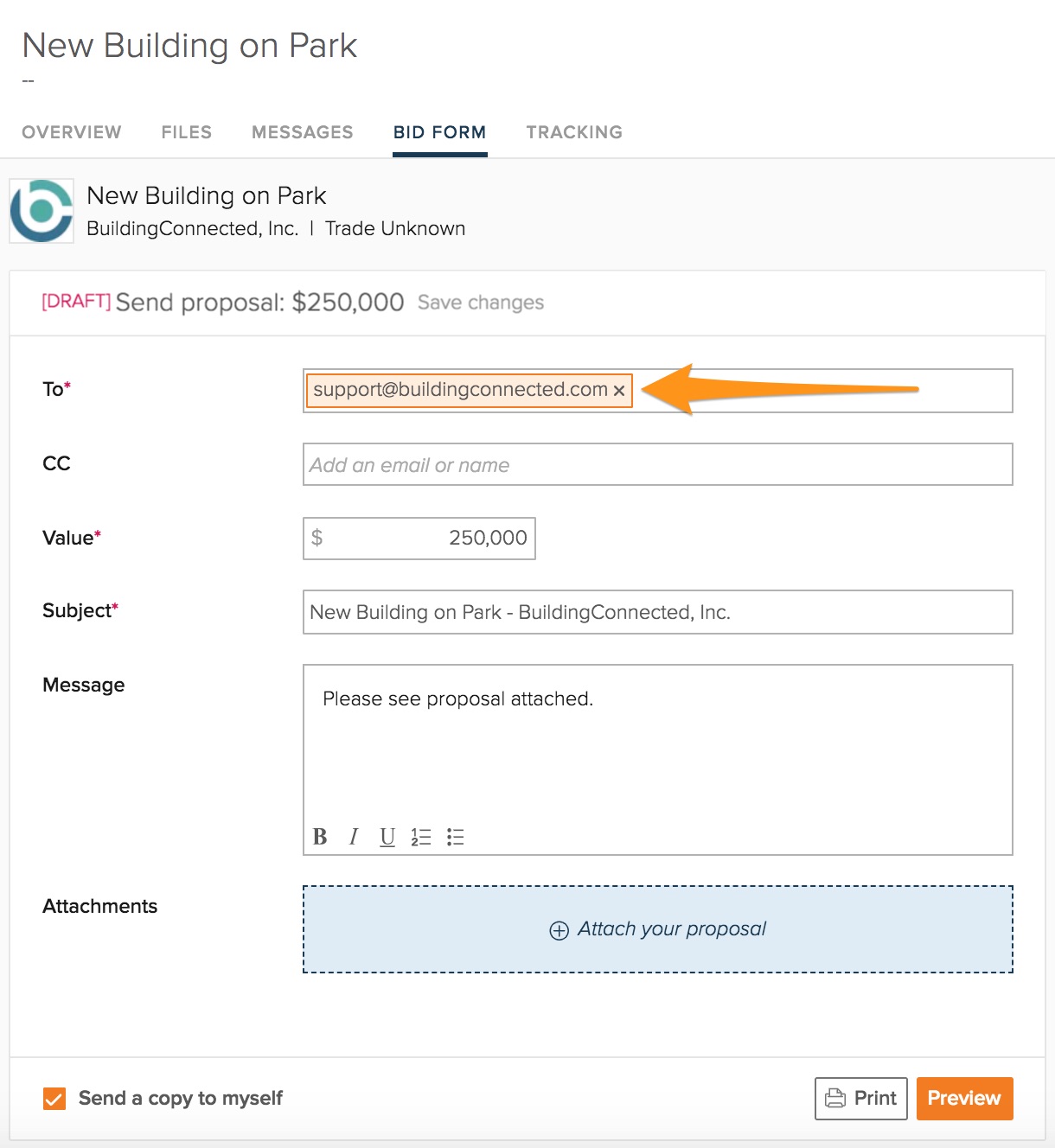1055x1148 pixels.
Task: Toggle italic formatting in the message editor
Action: point(354,837)
